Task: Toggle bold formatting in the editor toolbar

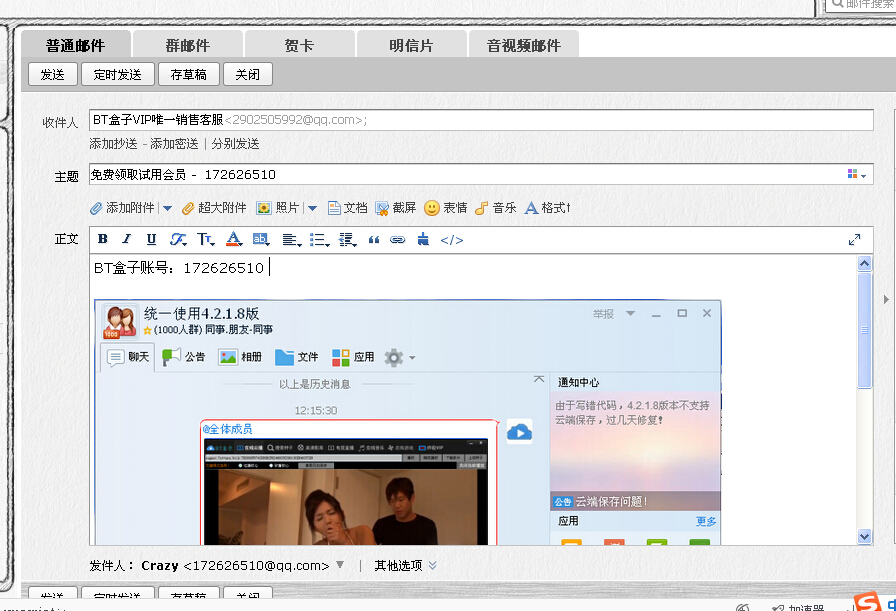Action: click(x=102, y=240)
